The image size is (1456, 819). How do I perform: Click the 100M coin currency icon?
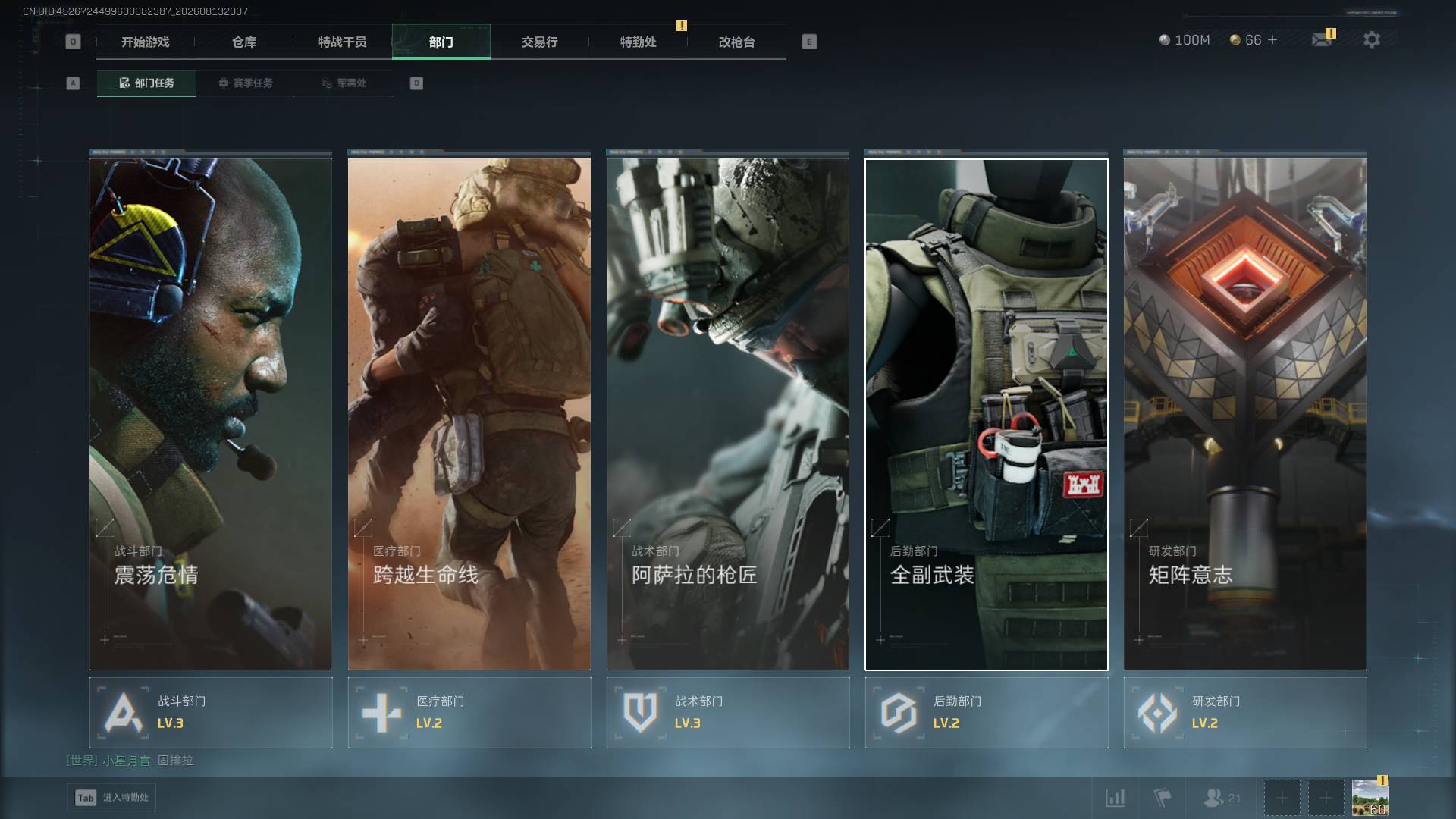tap(1165, 39)
